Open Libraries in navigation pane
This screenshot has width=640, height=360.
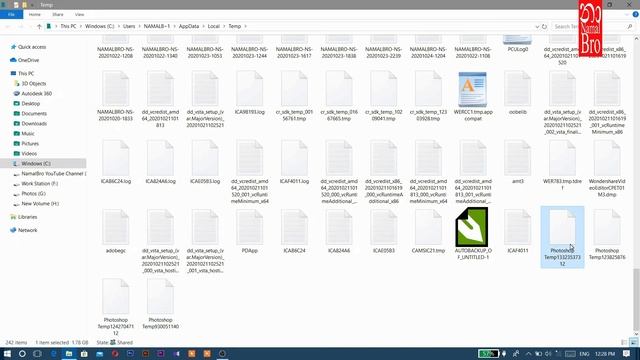click(27, 217)
